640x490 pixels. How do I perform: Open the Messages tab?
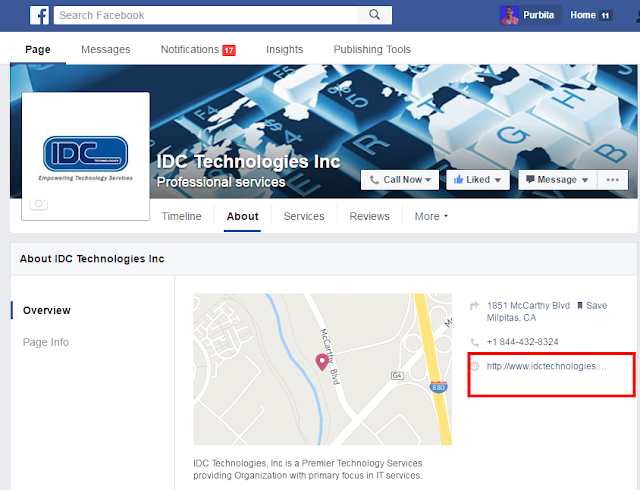[106, 49]
